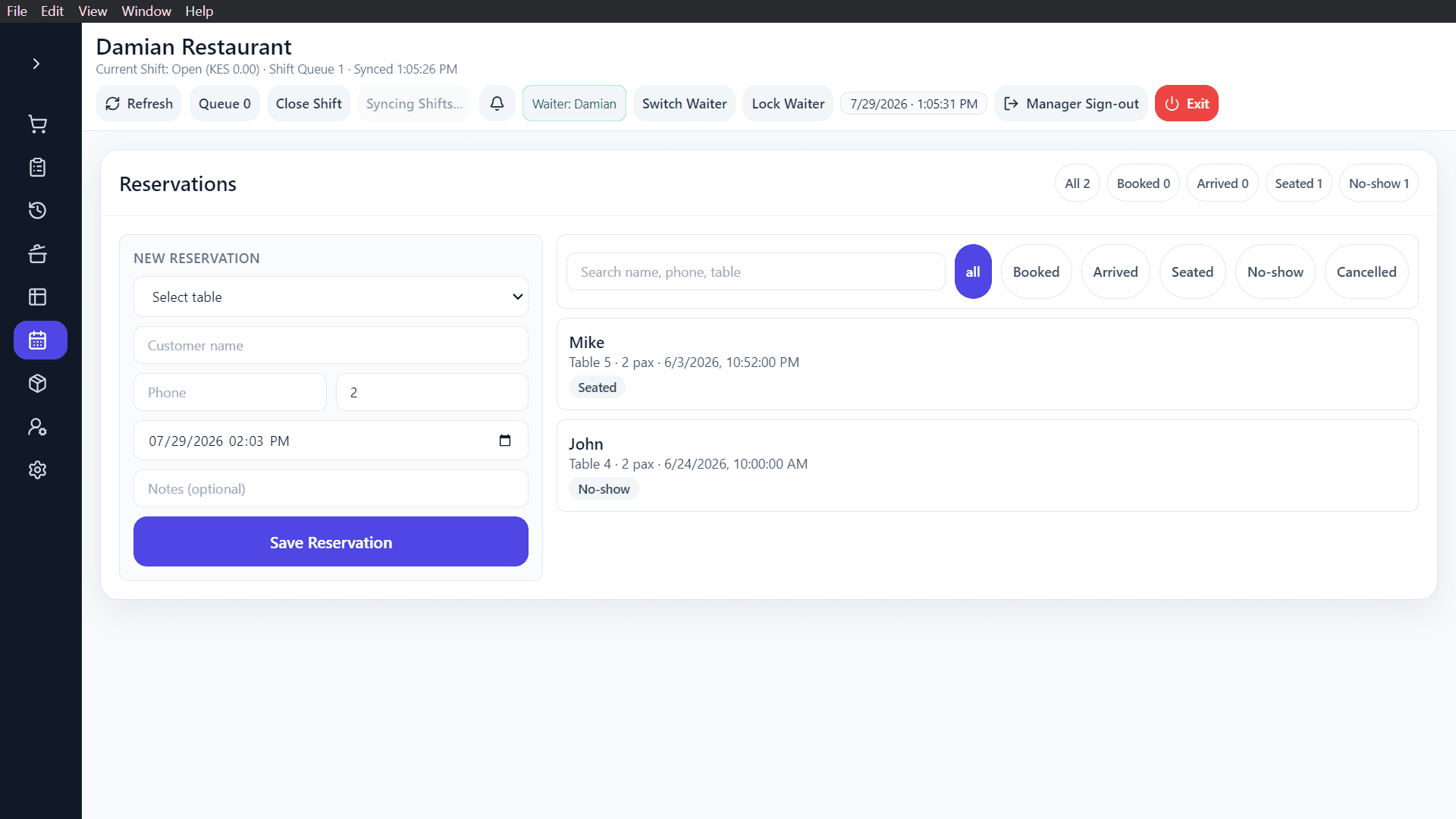Filter list by Arrived status

tap(1116, 271)
